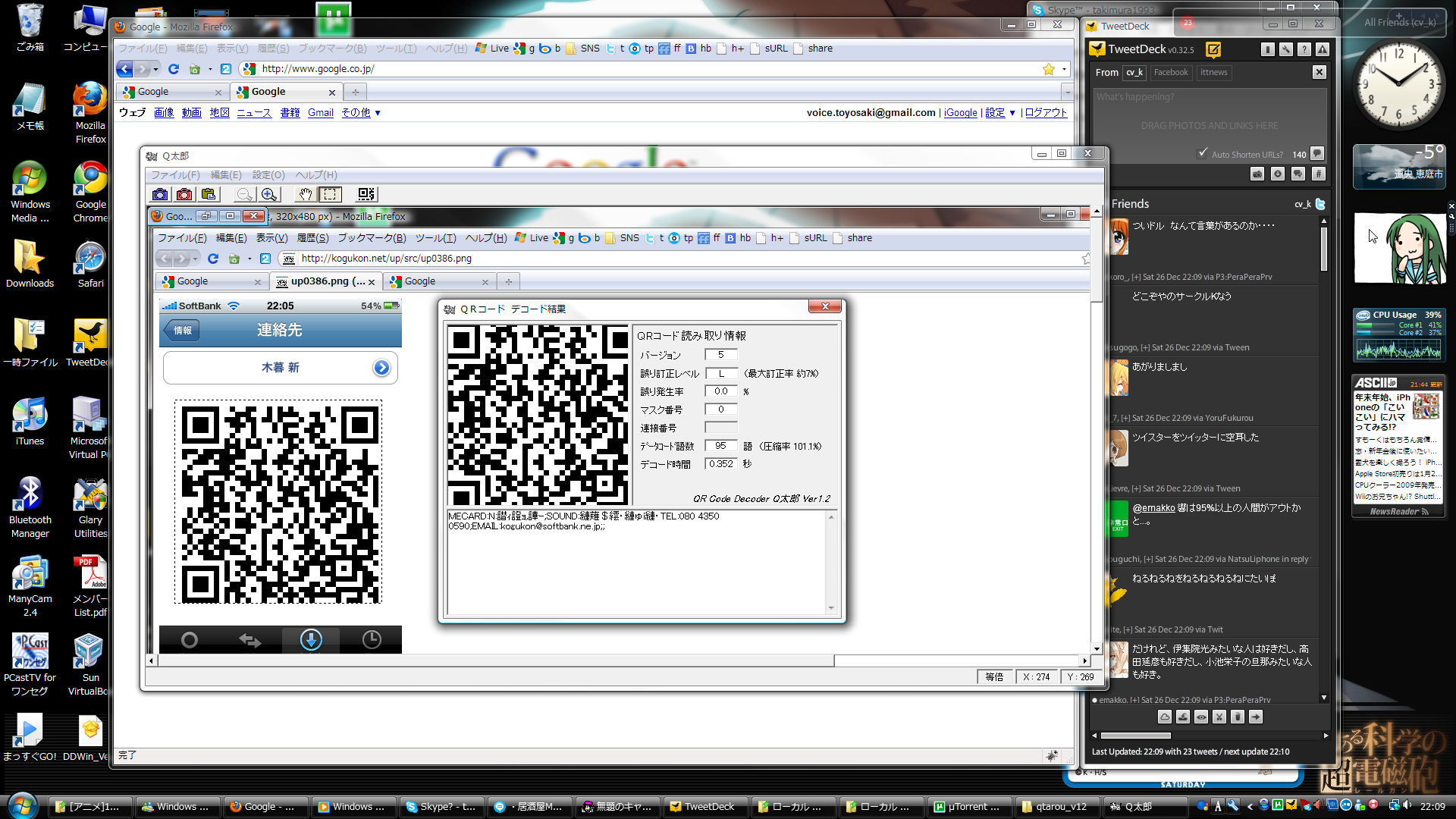
Task: Click the ログアウト link on Google page
Action: pos(1046,112)
